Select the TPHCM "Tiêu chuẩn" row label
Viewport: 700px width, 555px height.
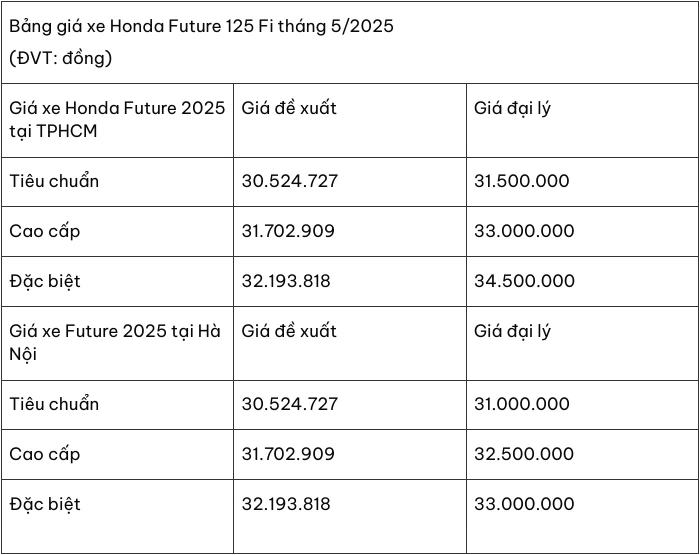point(54,181)
